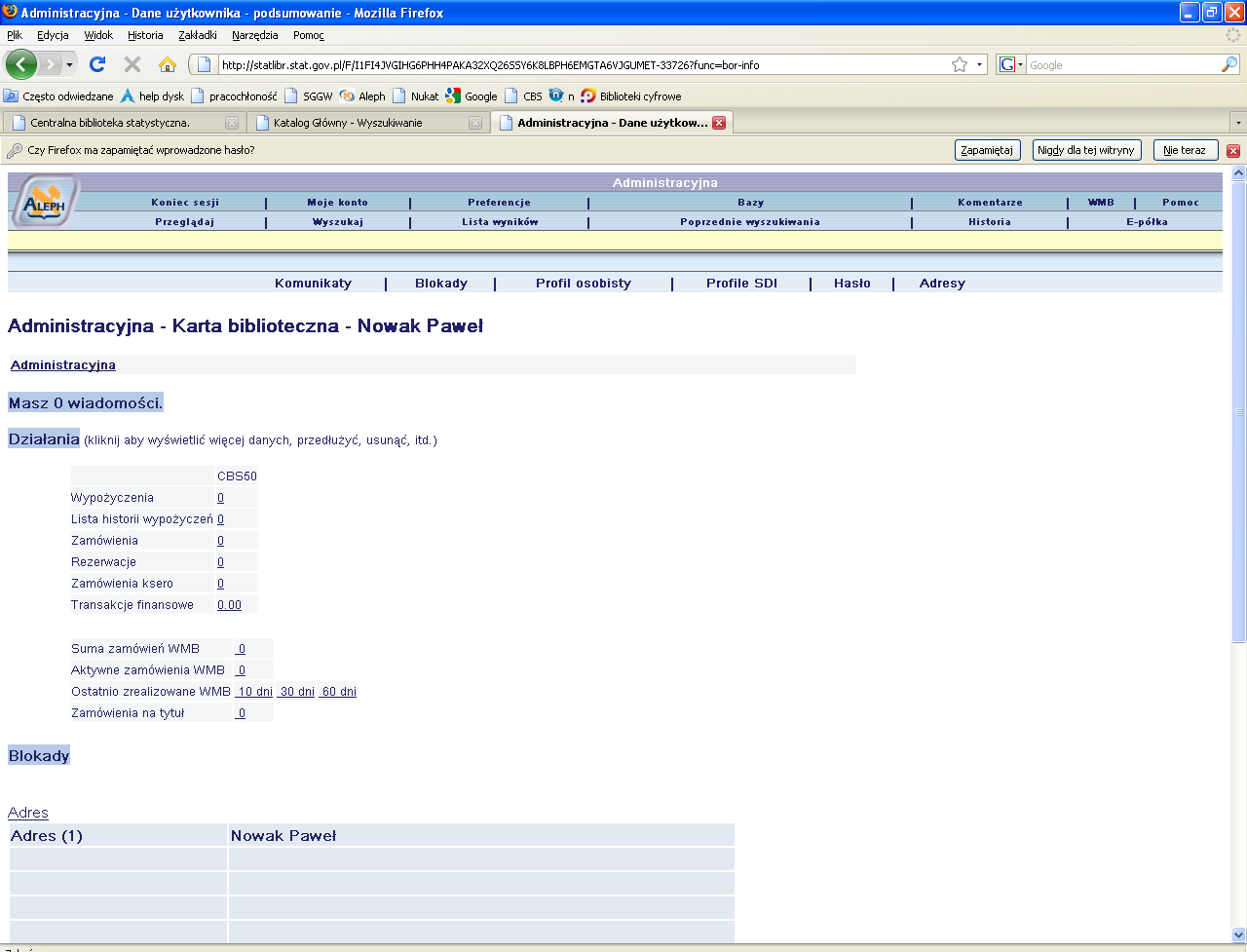Open the Plik menu

[15, 35]
